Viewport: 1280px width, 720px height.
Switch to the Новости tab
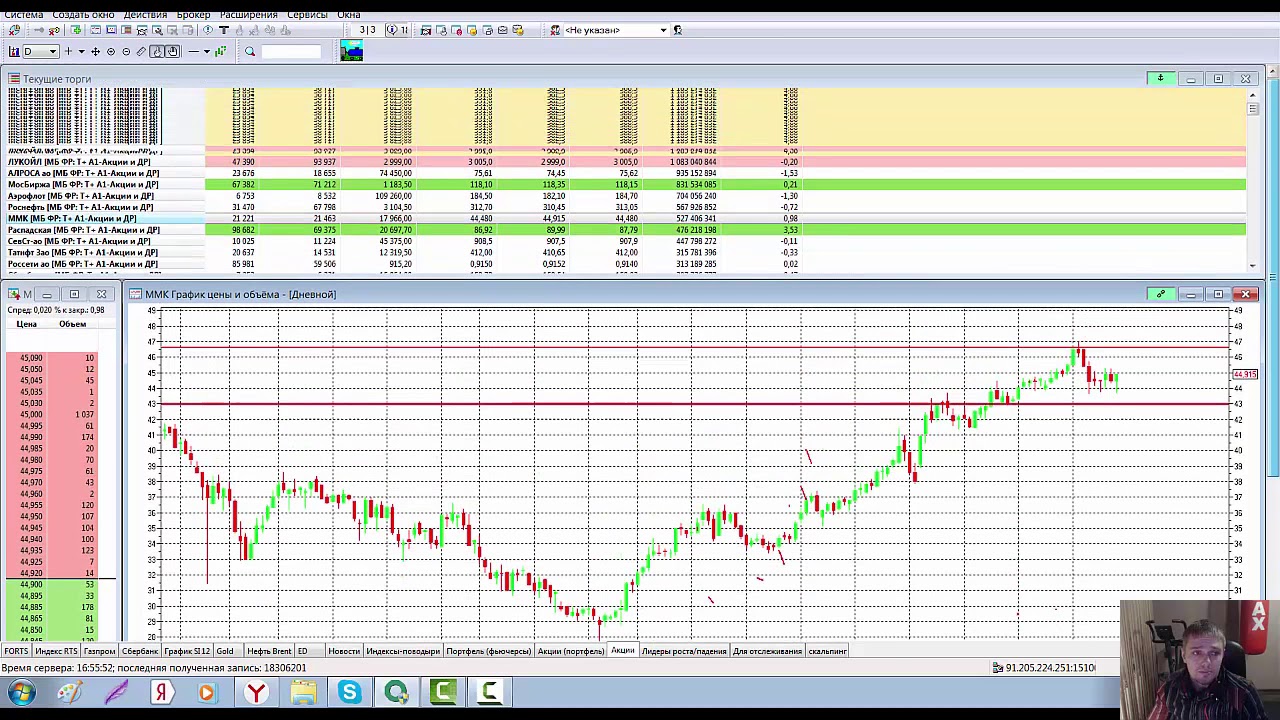[x=343, y=651]
